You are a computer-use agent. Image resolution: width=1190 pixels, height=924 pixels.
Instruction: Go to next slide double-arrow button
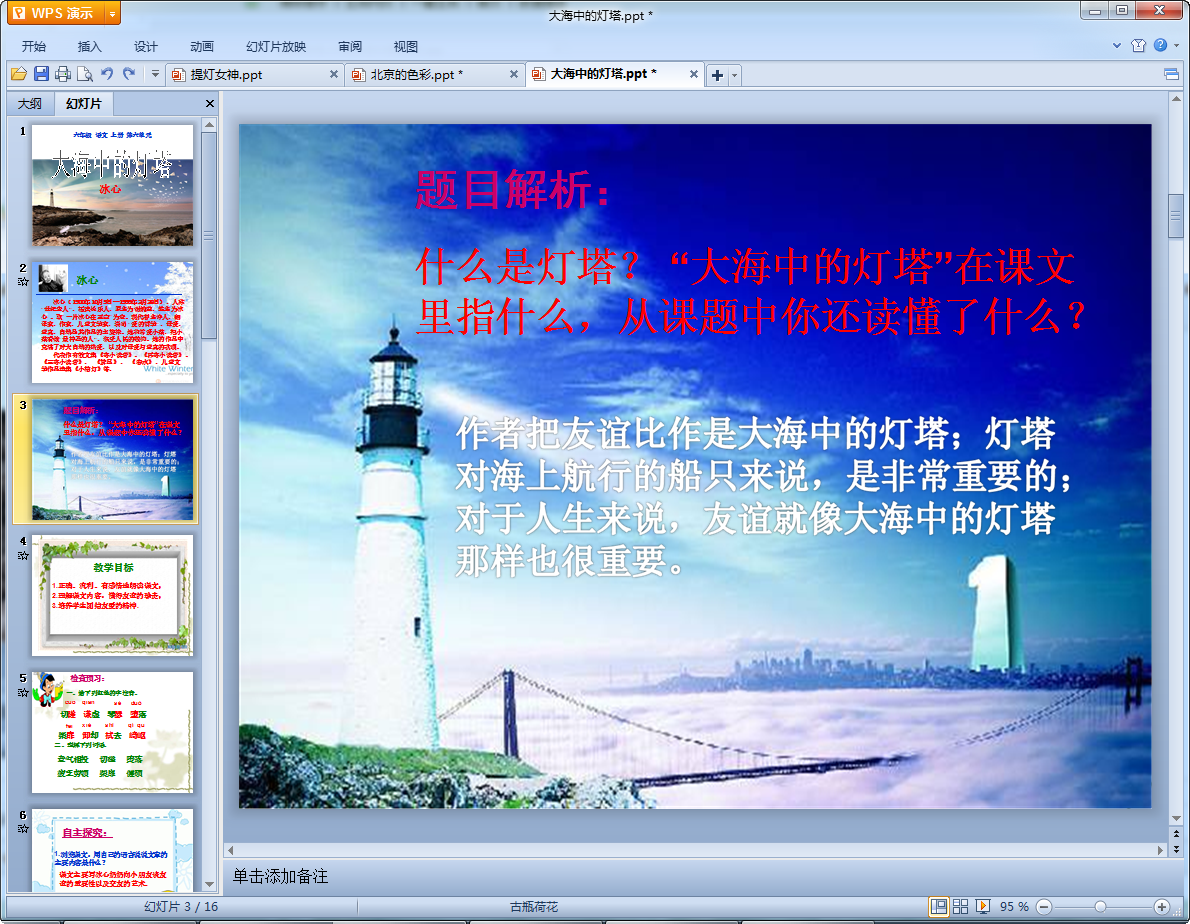pos(1176,849)
